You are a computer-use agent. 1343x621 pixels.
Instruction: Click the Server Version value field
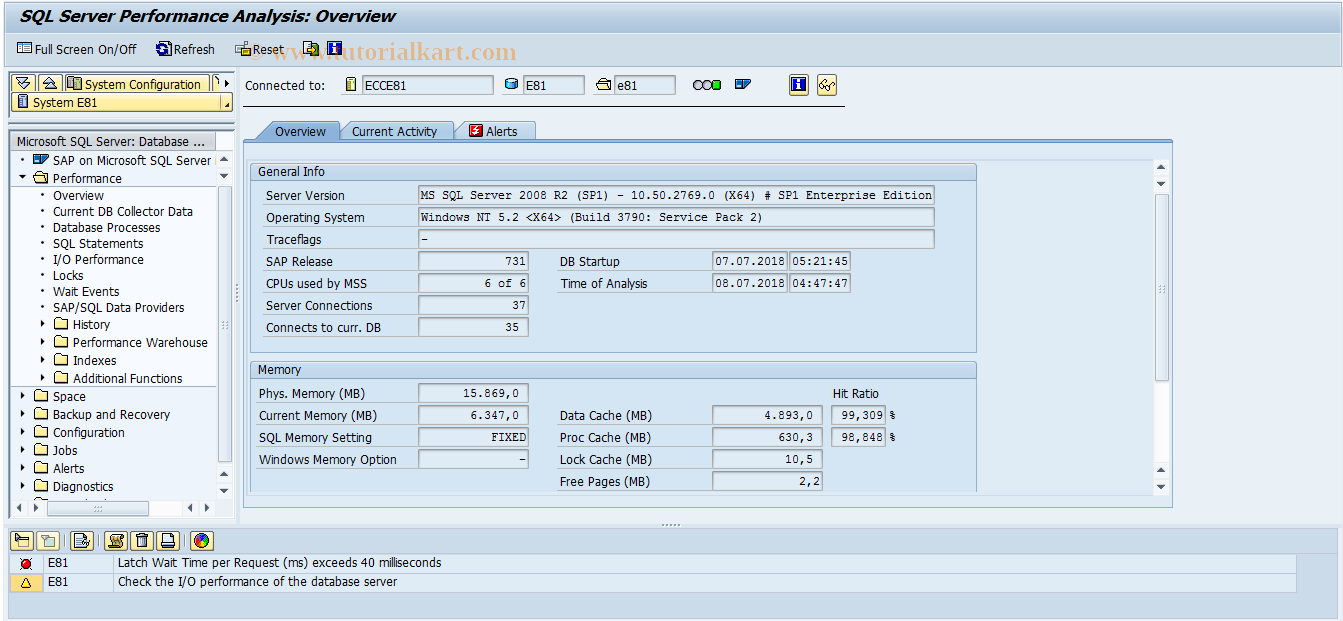[676, 195]
